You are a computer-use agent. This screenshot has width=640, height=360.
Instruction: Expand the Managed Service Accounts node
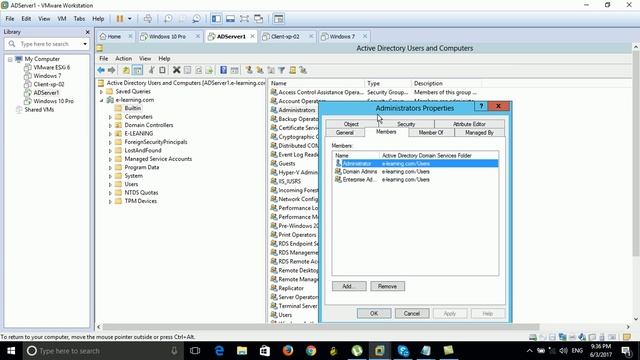click(110, 159)
